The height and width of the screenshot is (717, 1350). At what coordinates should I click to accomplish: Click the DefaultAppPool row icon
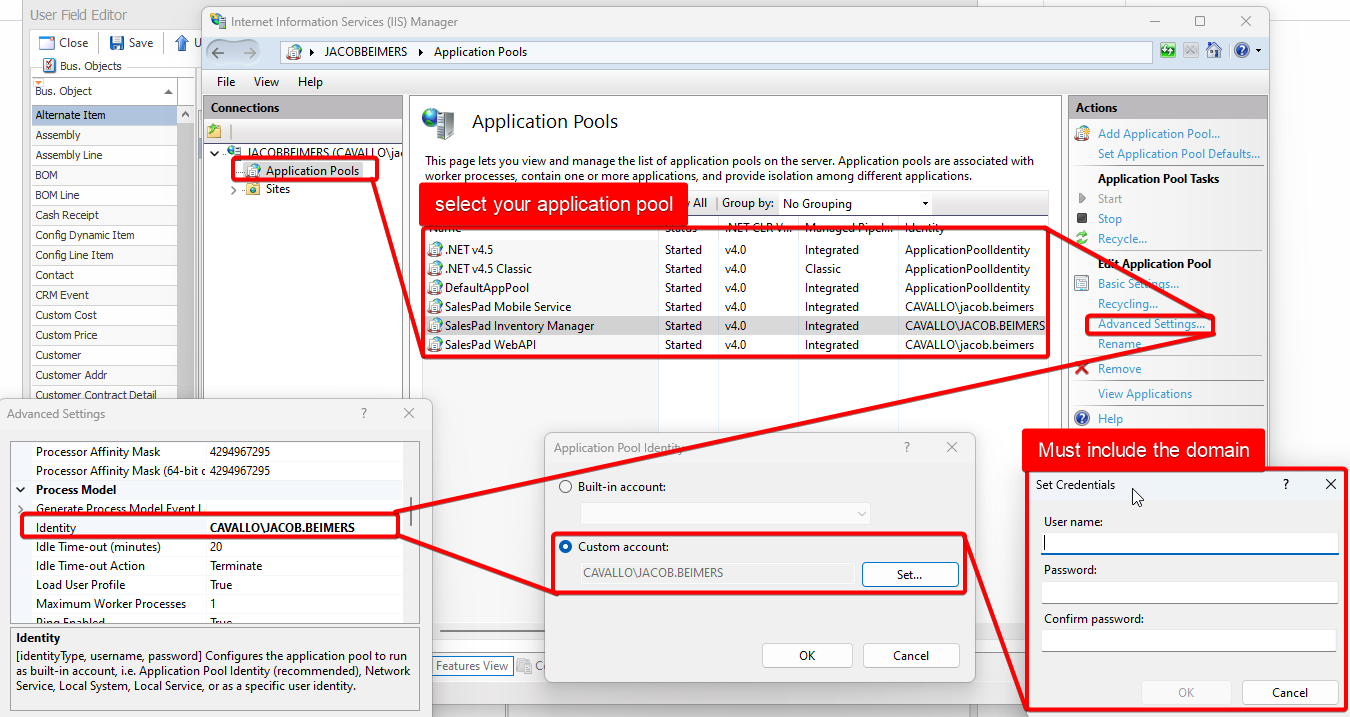pyautogui.click(x=435, y=288)
